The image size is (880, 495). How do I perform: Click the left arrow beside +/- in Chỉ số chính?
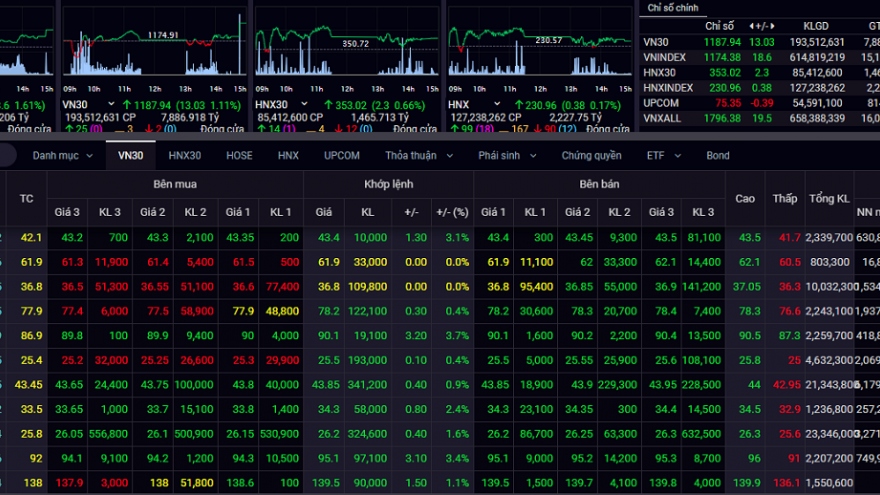(x=753, y=25)
